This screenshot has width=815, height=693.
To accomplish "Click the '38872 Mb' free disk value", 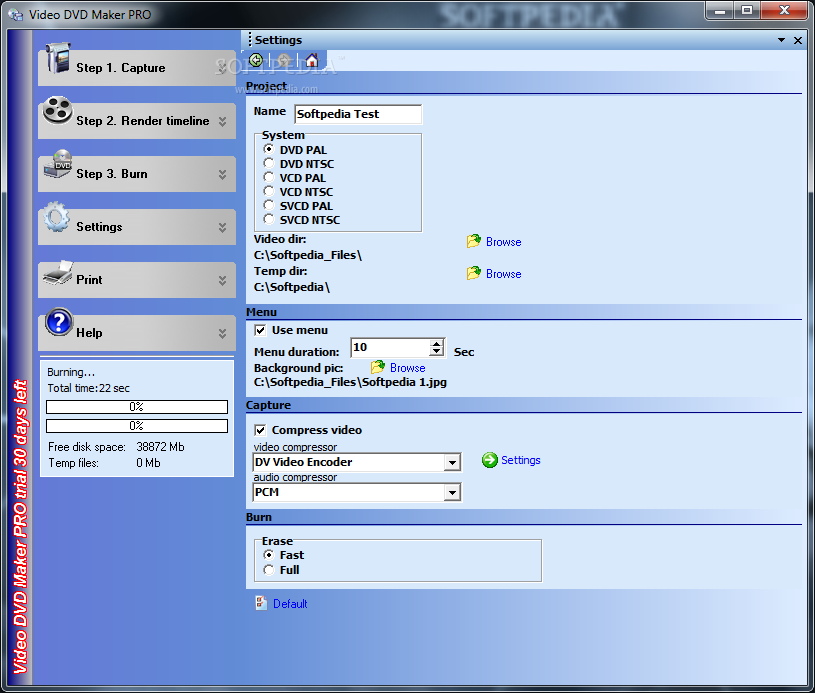I will 160,447.
